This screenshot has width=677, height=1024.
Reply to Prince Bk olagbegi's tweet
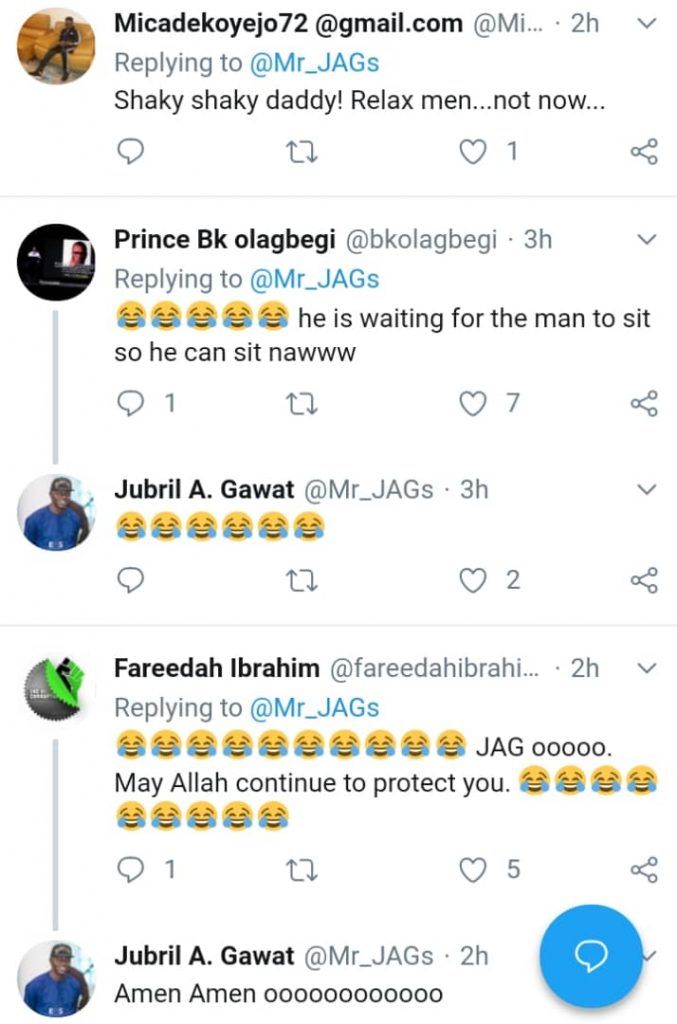click(x=131, y=403)
